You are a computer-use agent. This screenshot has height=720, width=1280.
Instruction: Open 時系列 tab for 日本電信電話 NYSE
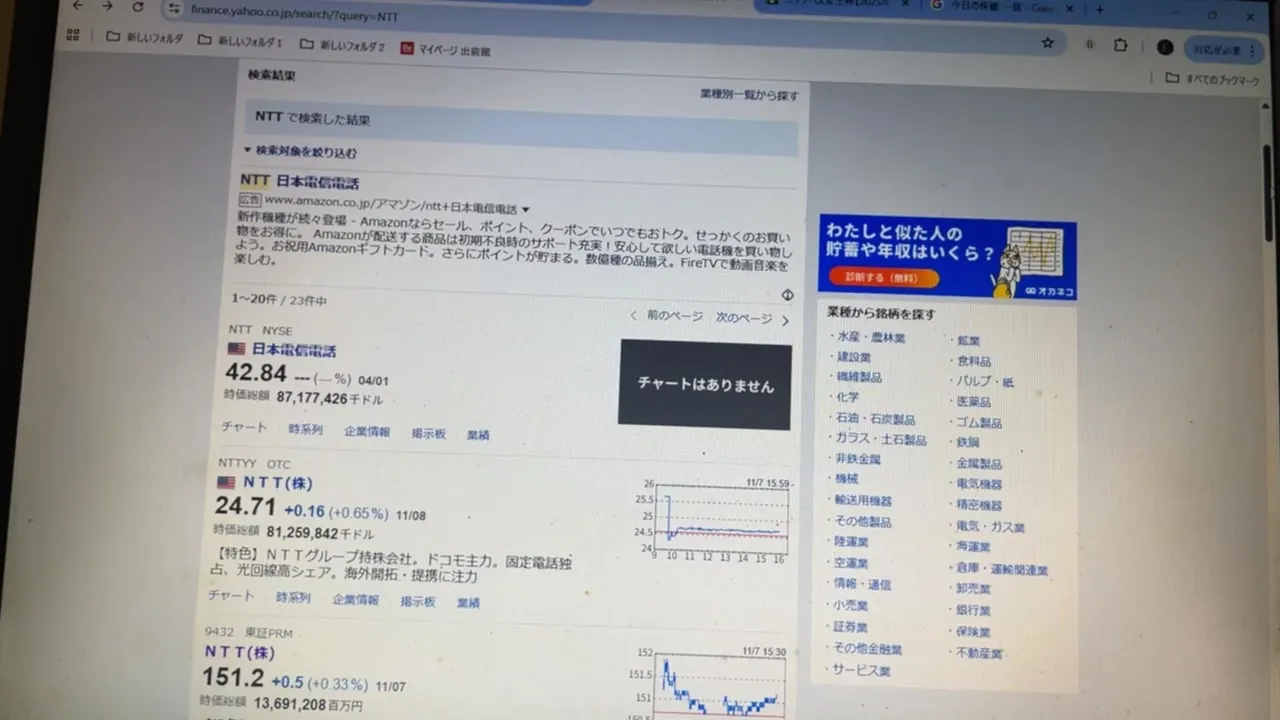tap(306, 430)
